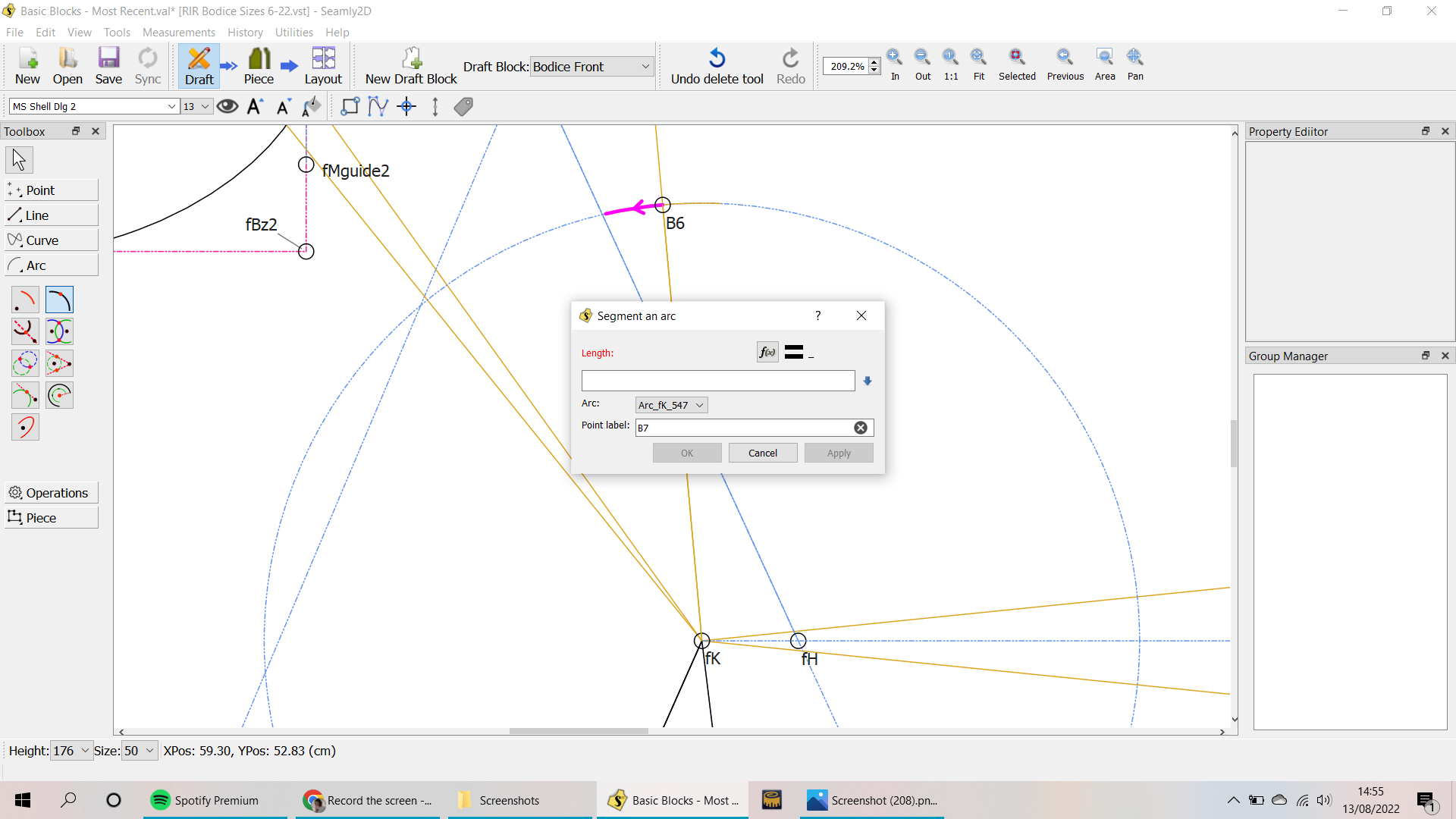Viewport: 1456px width, 819px height.
Task: Click the arrow pointer selection tool
Action: (19, 160)
